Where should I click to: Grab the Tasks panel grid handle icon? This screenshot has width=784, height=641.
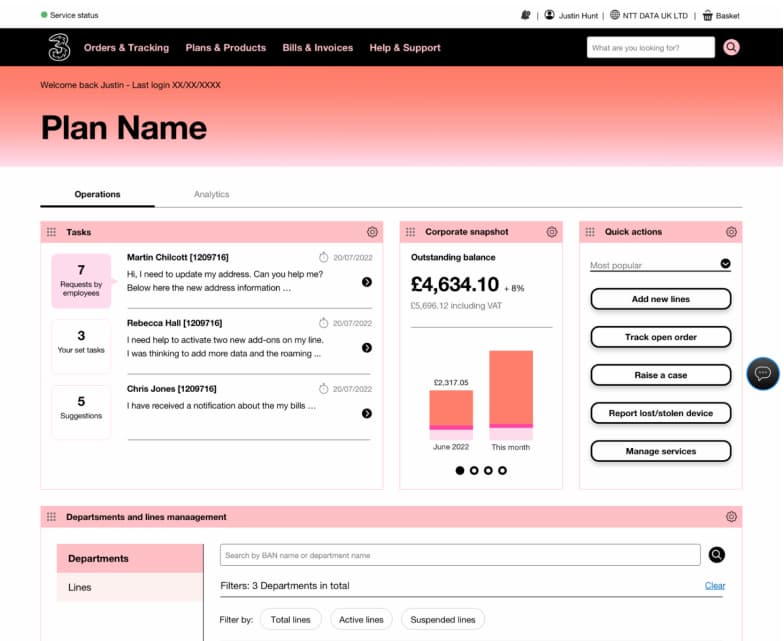coord(51,232)
